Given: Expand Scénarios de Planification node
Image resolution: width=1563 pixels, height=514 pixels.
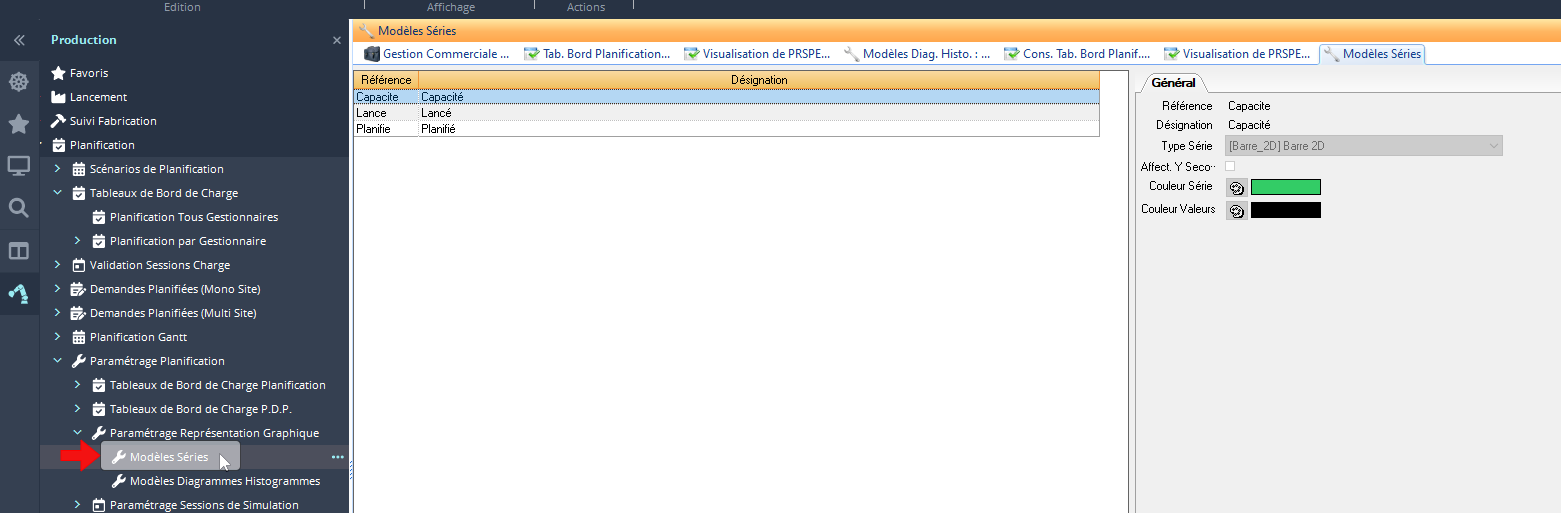Looking at the screenshot, I should click(x=58, y=169).
